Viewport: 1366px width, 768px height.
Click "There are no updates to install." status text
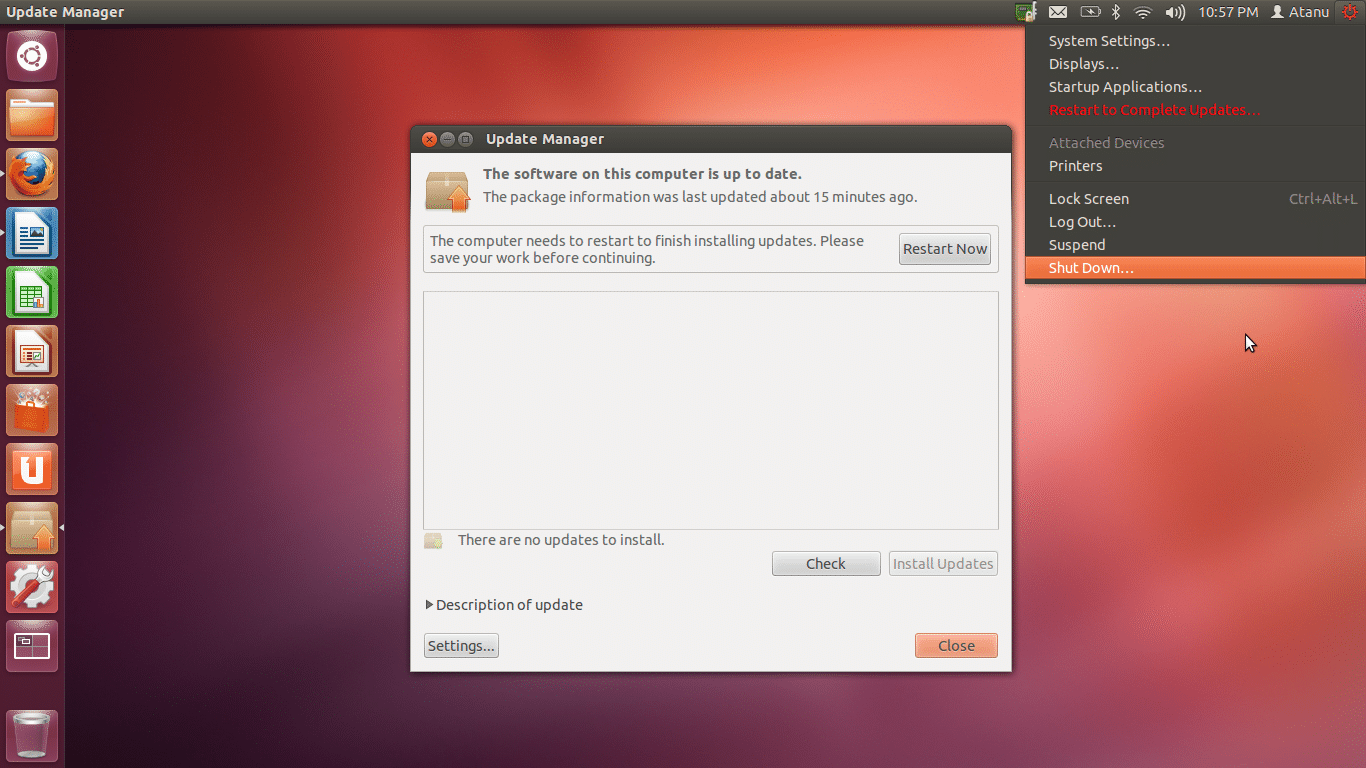tap(561, 540)
